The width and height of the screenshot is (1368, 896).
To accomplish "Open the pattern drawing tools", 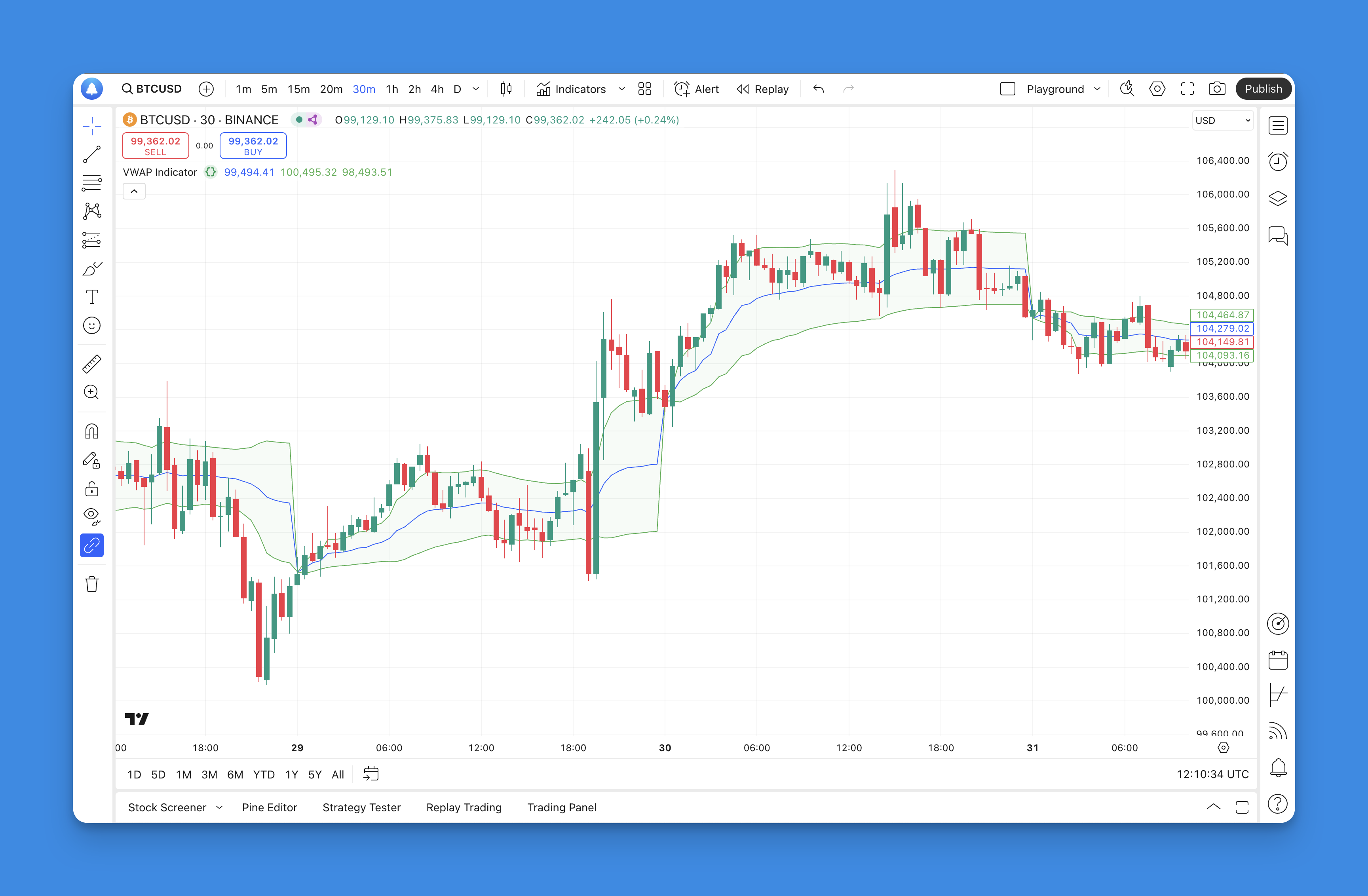I will click(x=92, y=211).
